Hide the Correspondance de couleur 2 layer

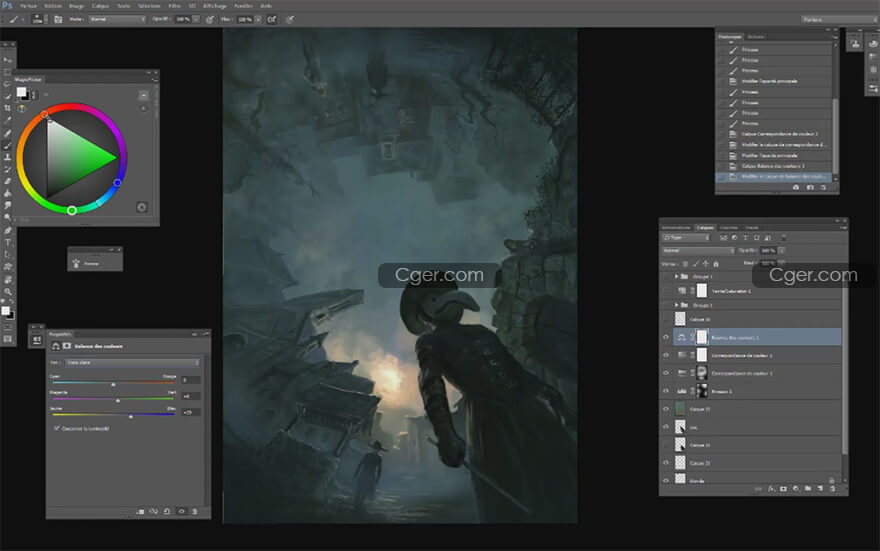coord(666,355)
